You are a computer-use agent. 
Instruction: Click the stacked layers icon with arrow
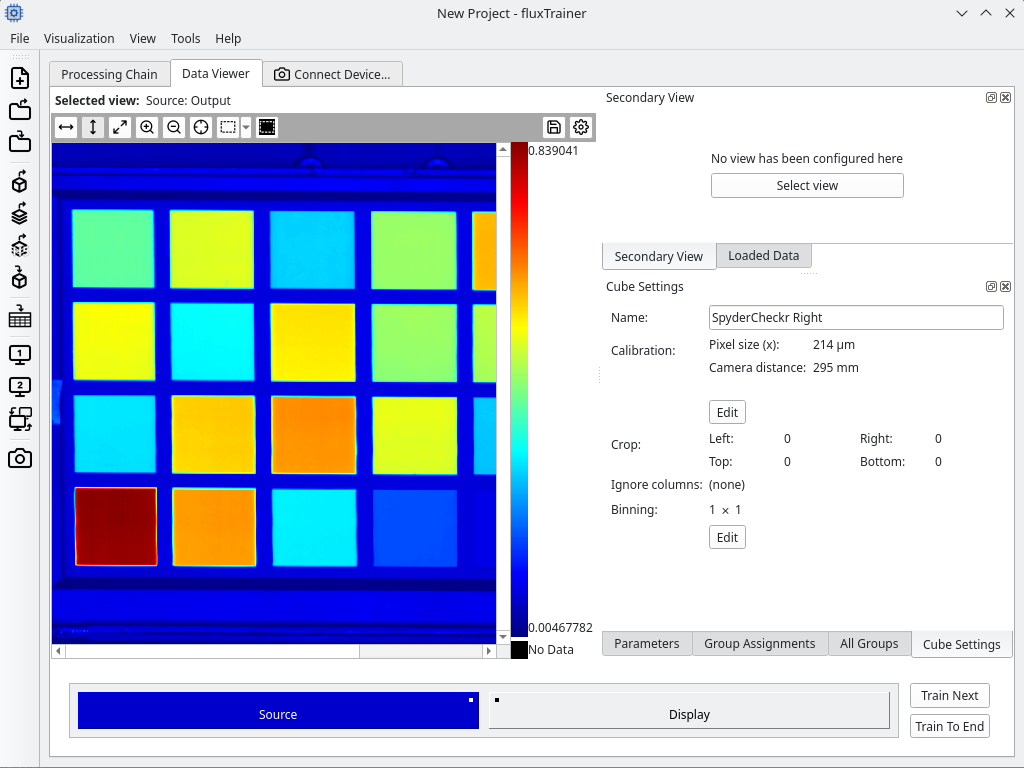(20, 214)
